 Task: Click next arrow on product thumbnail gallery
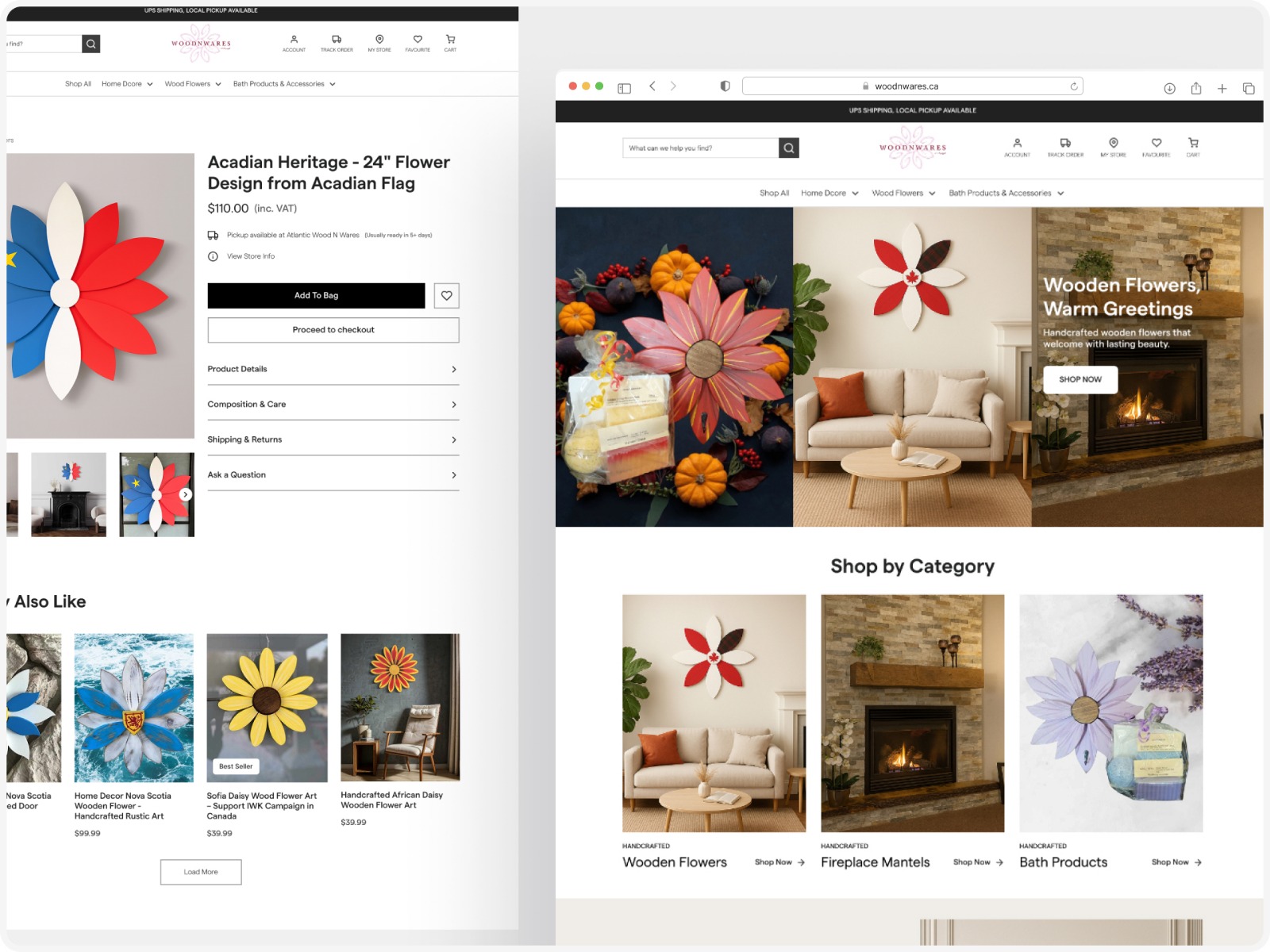coord(186,494)
